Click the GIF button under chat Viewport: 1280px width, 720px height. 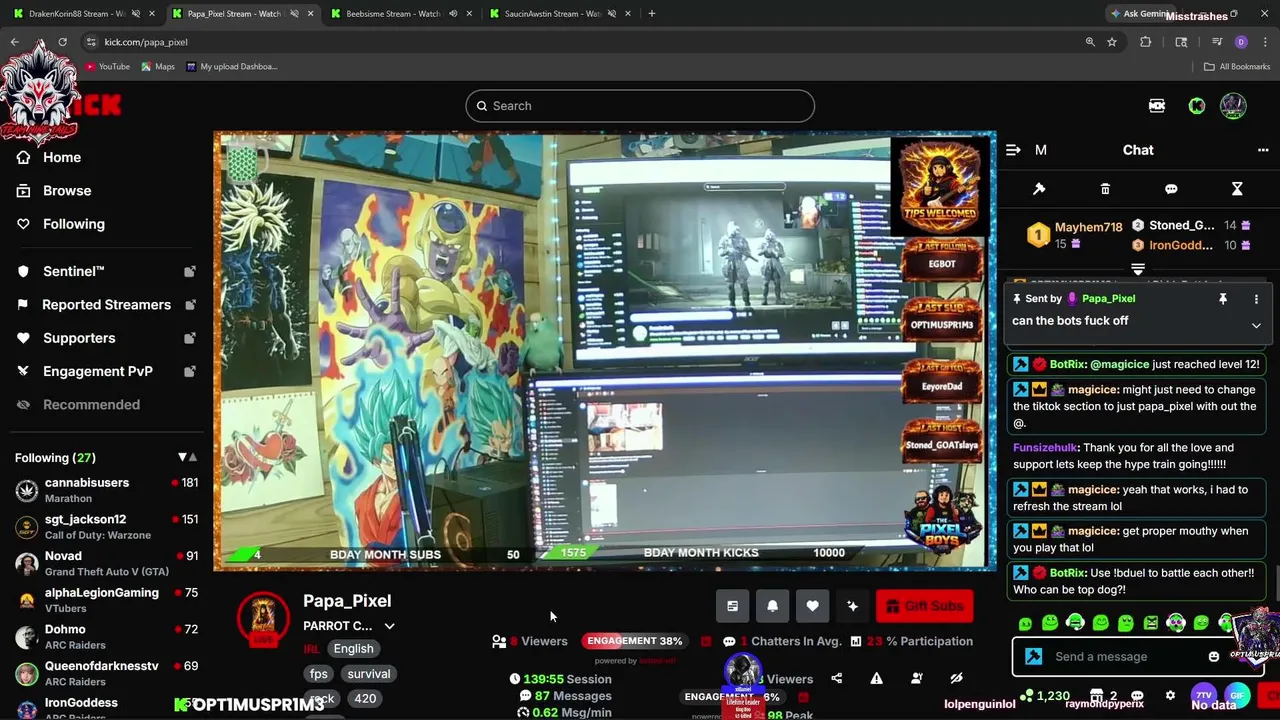coord(1237,695)
